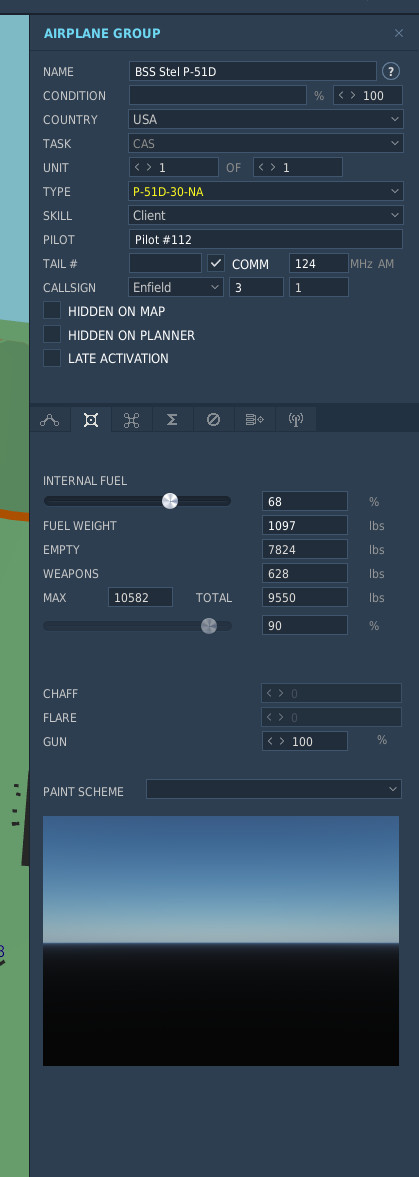Viewport: 419px width, 1177px height.
Task: Open the Type dropdown P-51D-30-NA
Action: [x=266, y=191]
